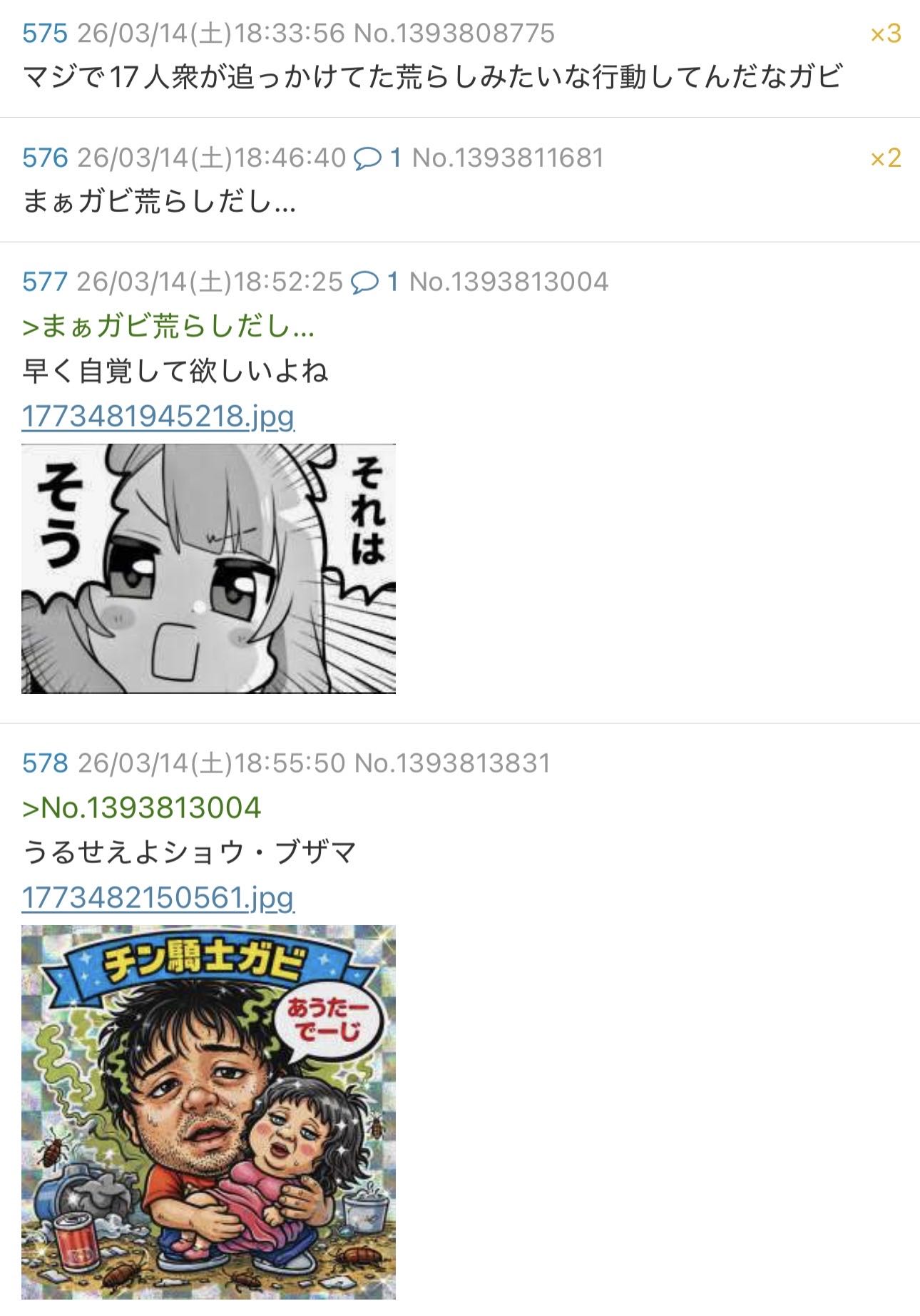This screenshot has height=1316, width=920.
Task: Open file link 1773481945218.jpg
Action: pyautogui.click(x=158, y=416)
